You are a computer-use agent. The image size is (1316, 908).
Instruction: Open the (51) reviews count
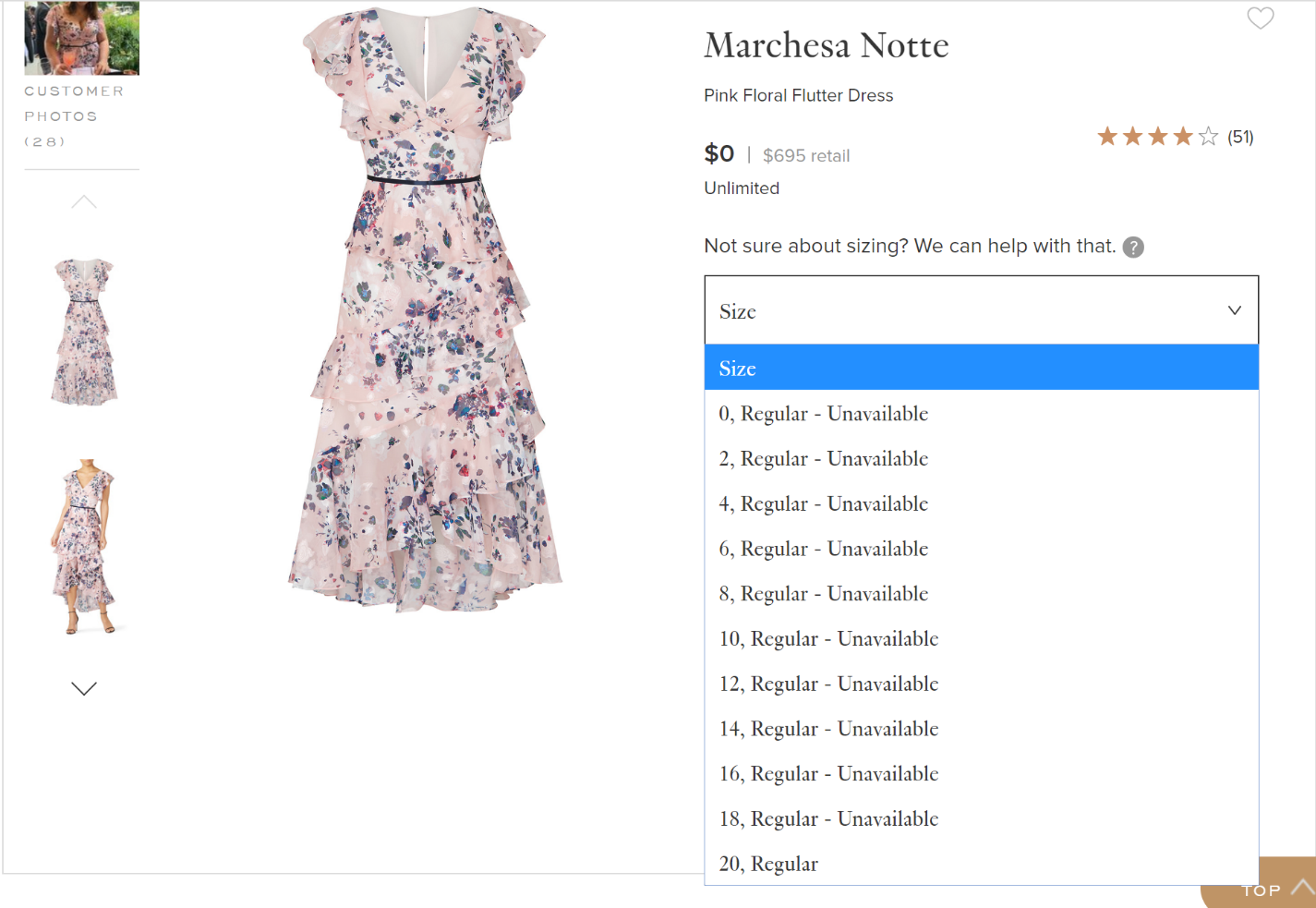point(1240,138)
